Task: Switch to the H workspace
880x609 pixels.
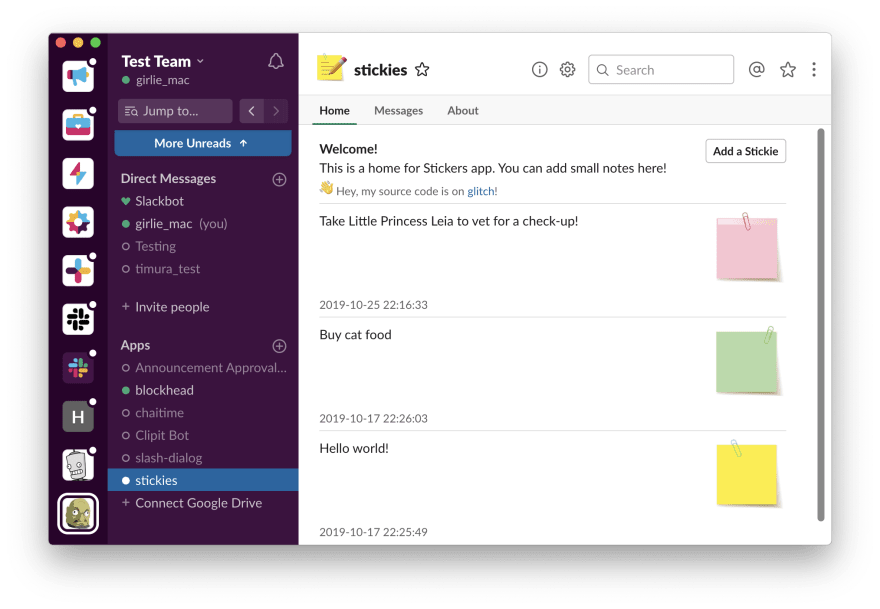Action: [78, 416]
